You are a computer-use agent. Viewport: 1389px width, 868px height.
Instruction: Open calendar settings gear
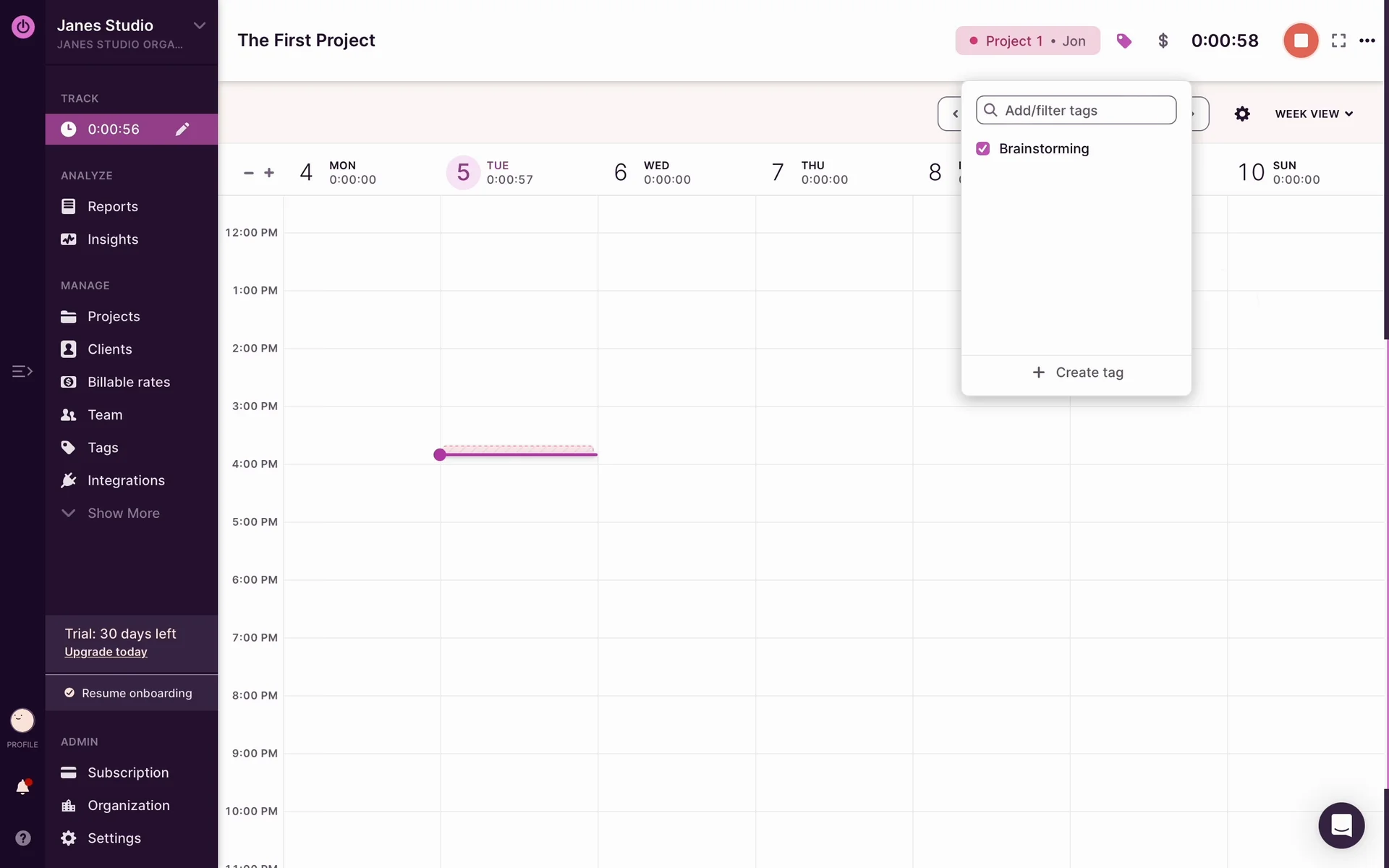(x=1242, y=114)
